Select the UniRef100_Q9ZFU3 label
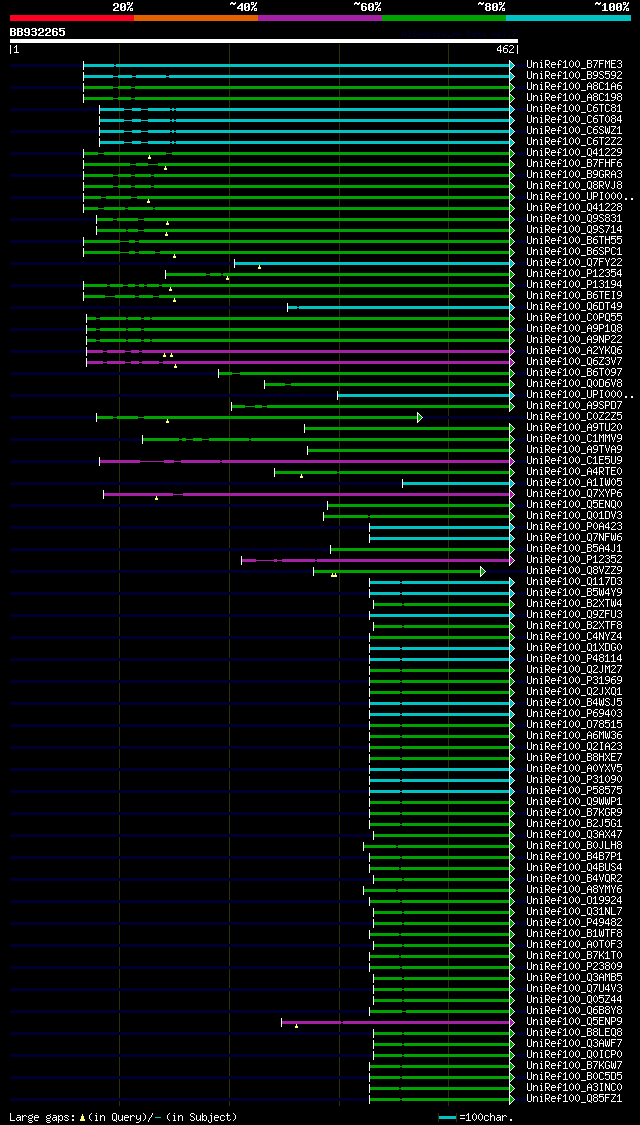Screen dimensions: 640x1125 coord(574,615)
